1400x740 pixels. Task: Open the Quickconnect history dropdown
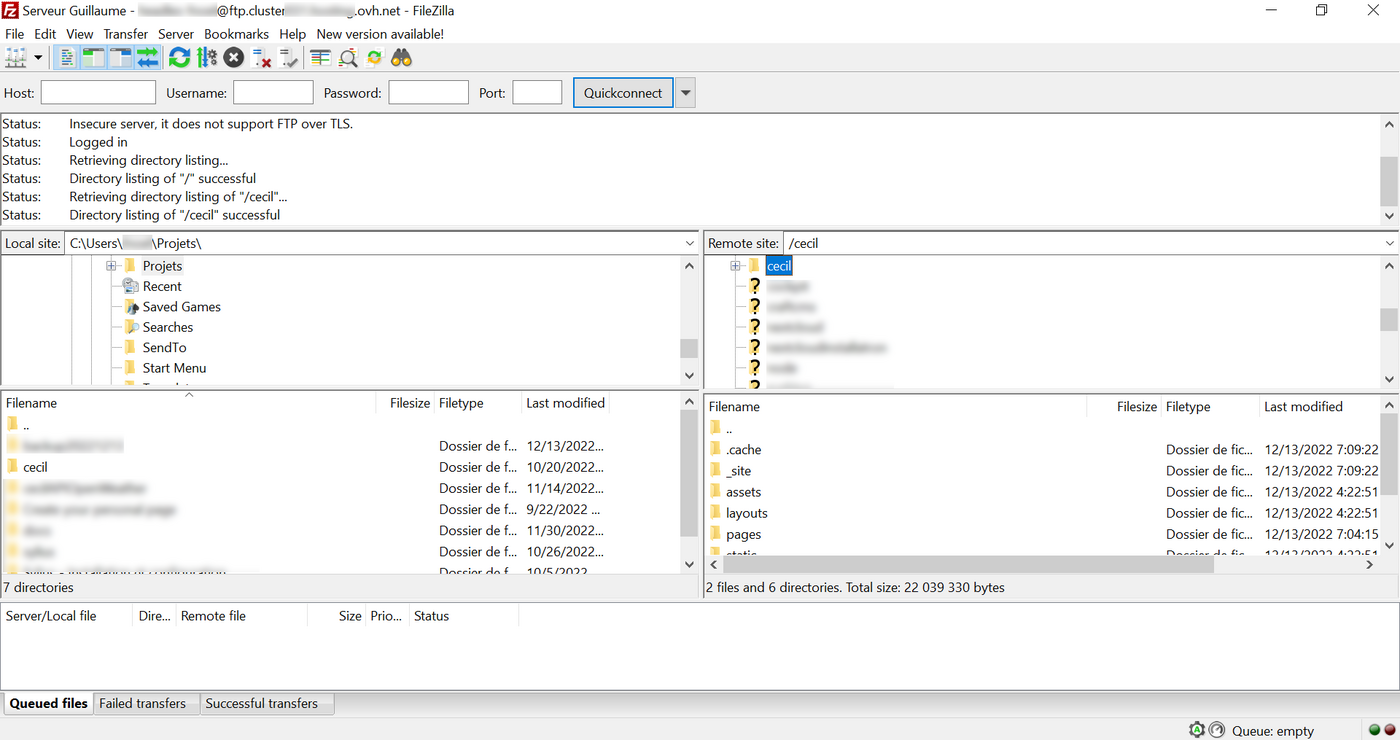[685, 92]
